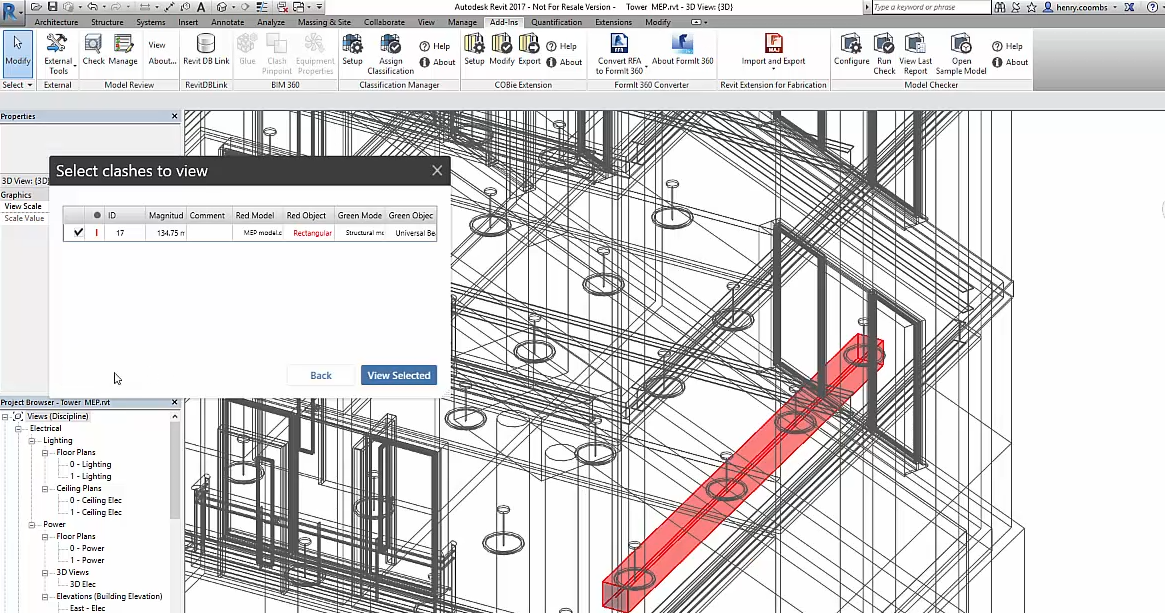The image size is (1165, 613).
Task: Close the Select clashes to view dialog
Action: (x=437, y=170)
